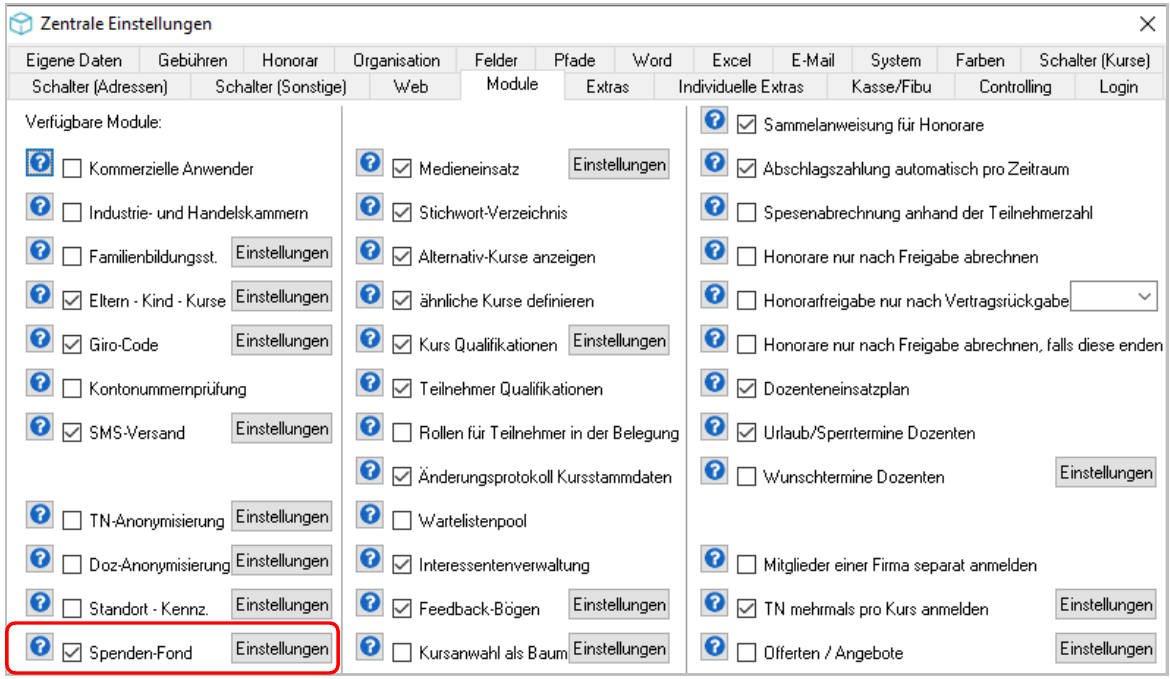Disable Medieneinsatz checkbox
Image resolution: width=1170 pixels, height=679 pixels.
coord(402,169)
